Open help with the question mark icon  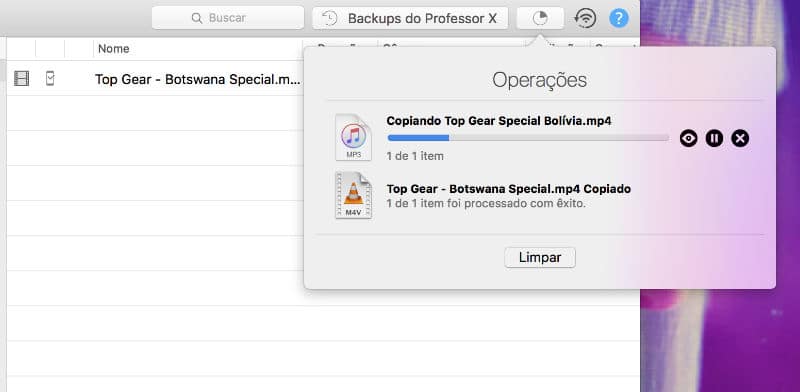tap(618, 18)
